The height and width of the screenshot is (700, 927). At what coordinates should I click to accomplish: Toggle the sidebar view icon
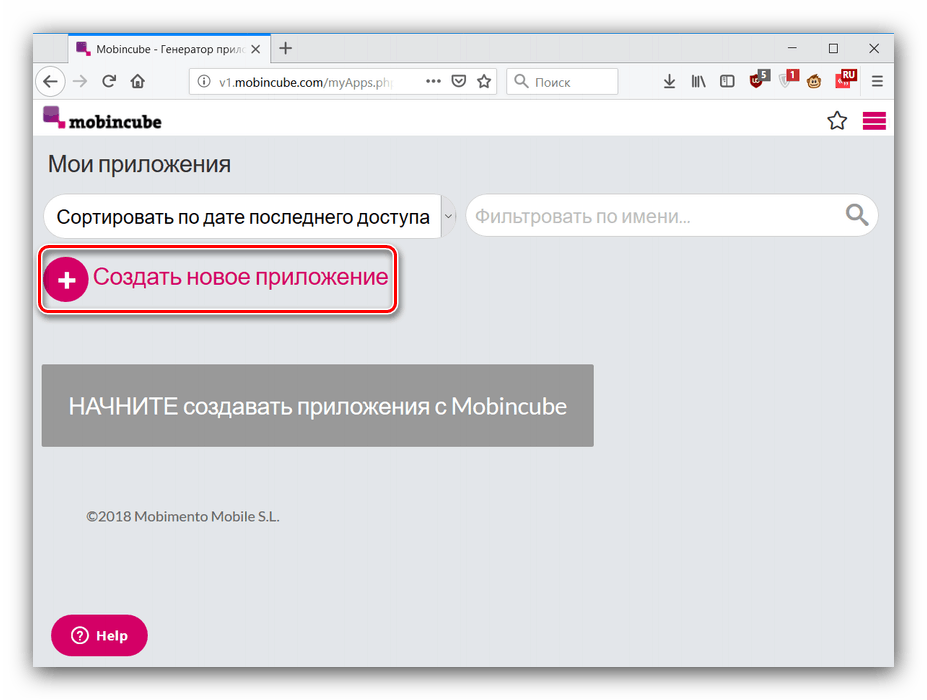tap(727, 81)
